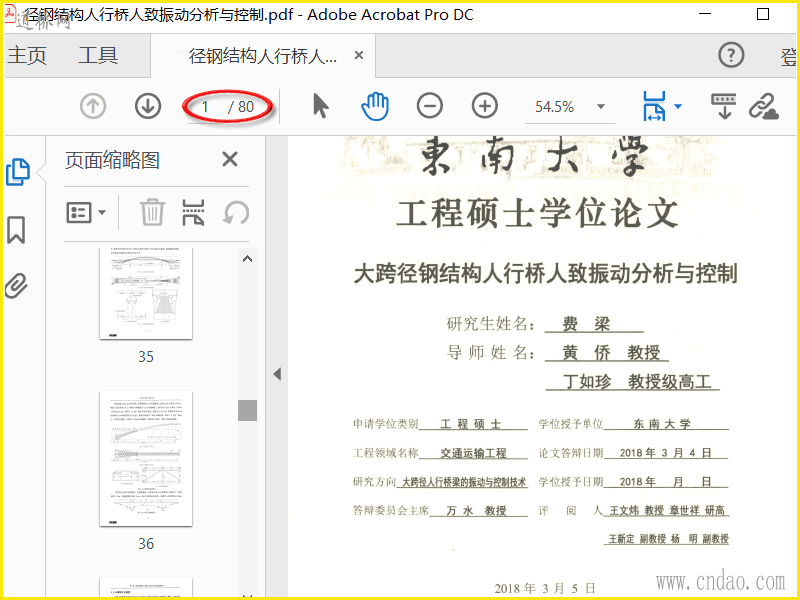
Task: Open thumbnail options menu dropdown
Action: (x=86, y=212)
